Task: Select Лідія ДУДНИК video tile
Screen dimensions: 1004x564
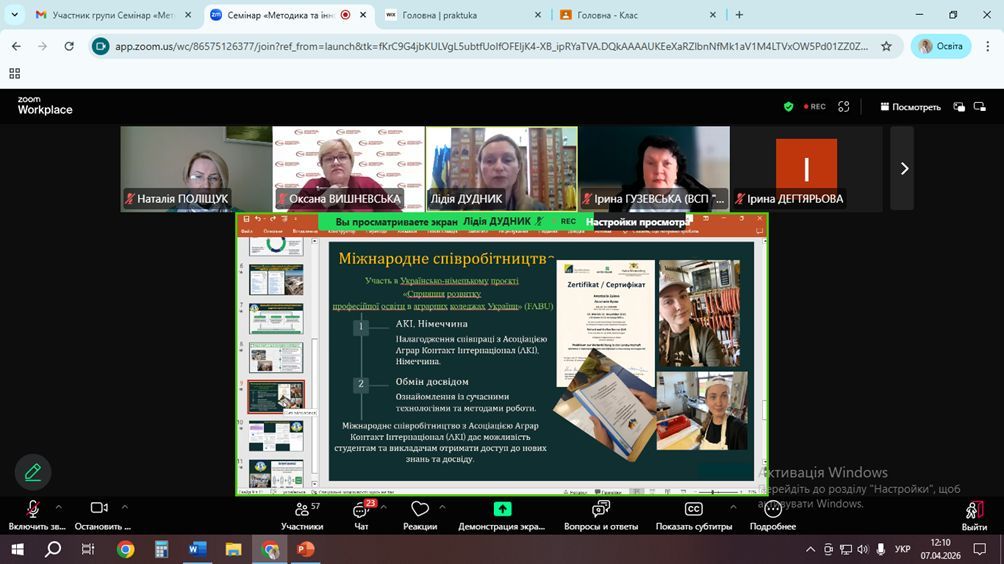Action: click(x=501, y=168)
